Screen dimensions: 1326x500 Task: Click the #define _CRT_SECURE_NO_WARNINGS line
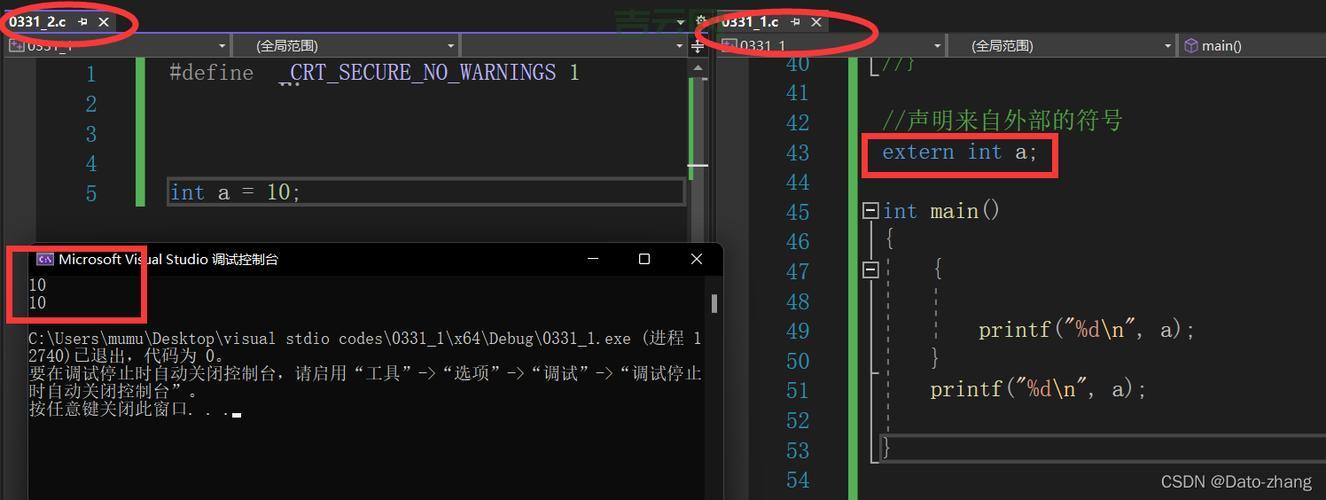pyautogui.click(x=374, y=73)
